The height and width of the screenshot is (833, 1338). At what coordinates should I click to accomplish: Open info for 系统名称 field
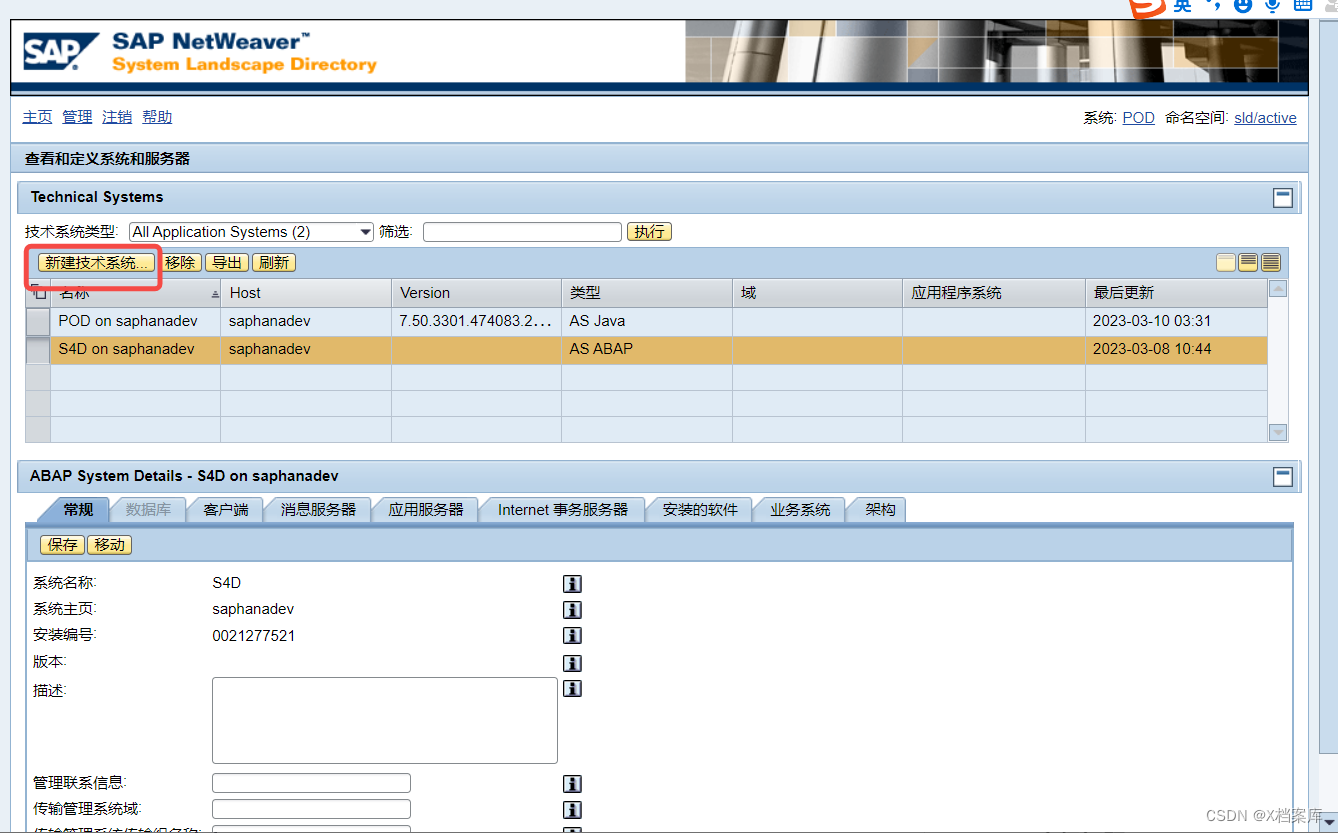[x=572, y=584]
